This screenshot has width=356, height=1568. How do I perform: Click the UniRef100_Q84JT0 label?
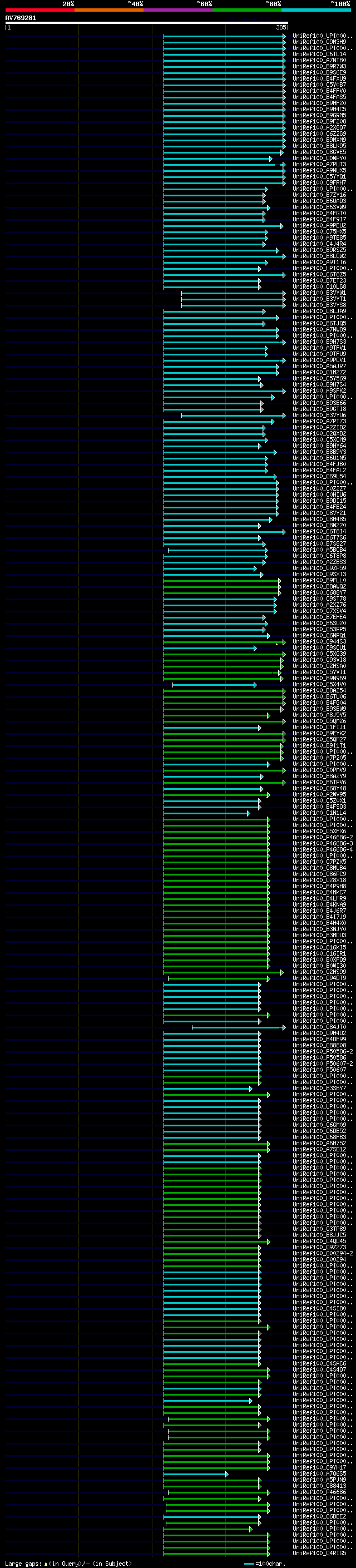tap(319, 1027)
